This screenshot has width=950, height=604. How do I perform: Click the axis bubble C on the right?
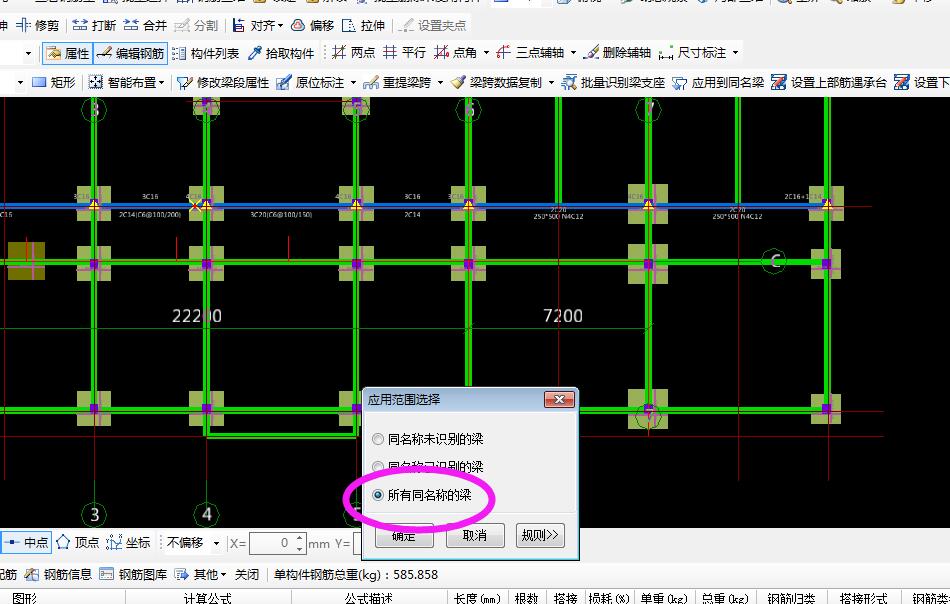(774, 261)
